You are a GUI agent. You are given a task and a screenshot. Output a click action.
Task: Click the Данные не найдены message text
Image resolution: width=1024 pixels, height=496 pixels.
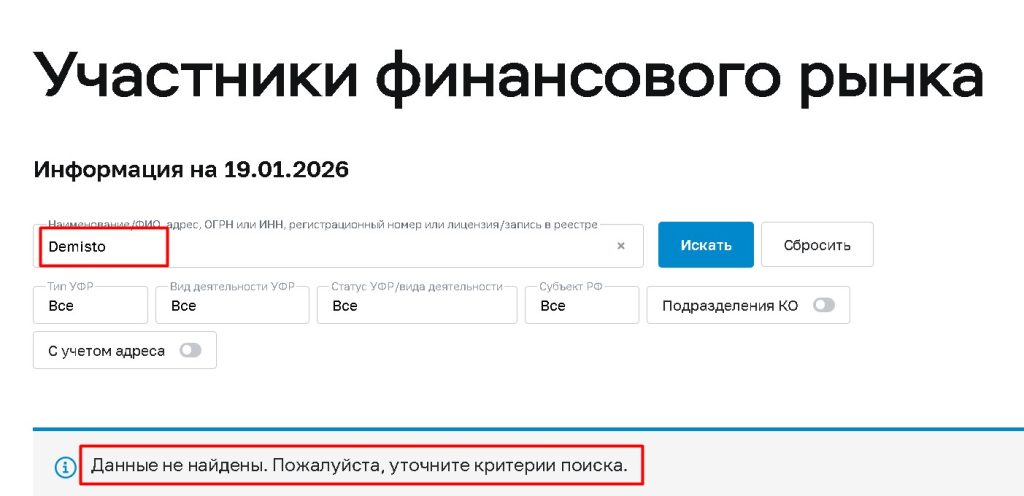pyautogui.click(x=359, y=466)
